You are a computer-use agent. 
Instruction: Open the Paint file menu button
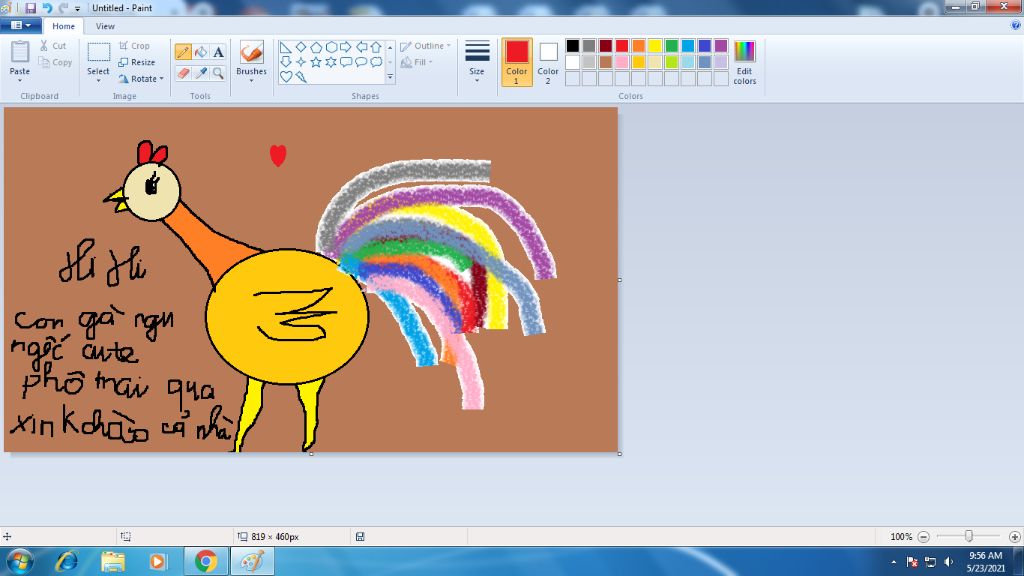point(20,26)
